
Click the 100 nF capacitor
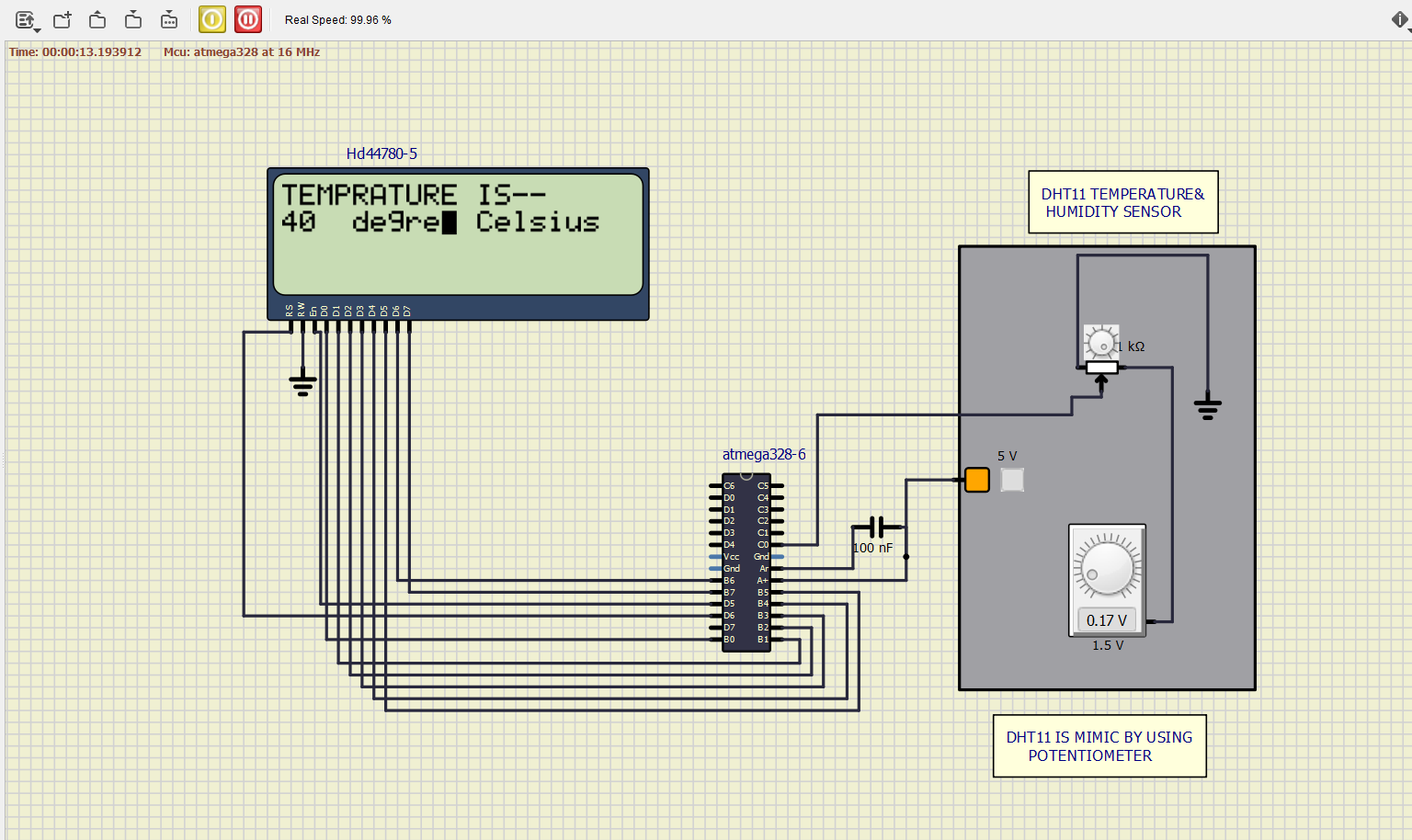(878, 527)
